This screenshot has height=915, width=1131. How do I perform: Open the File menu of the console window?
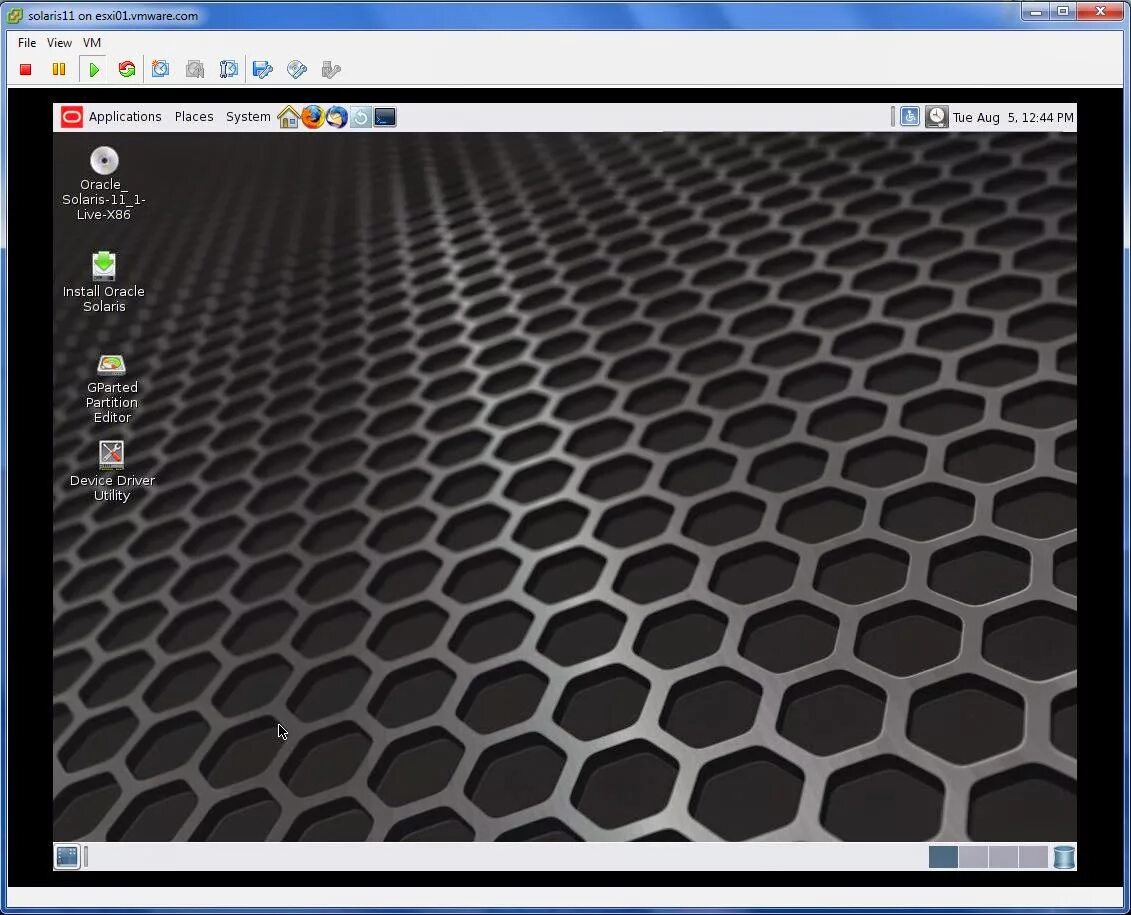coord(27,43)
